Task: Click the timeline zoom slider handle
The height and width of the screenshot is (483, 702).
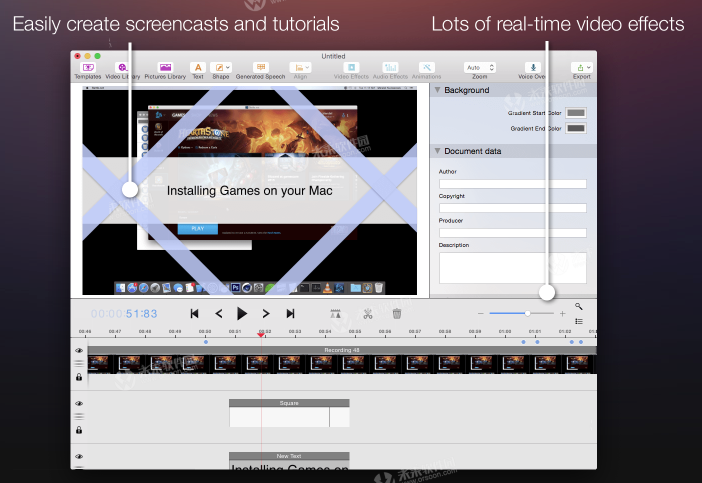Action: (x=528, y=313)
